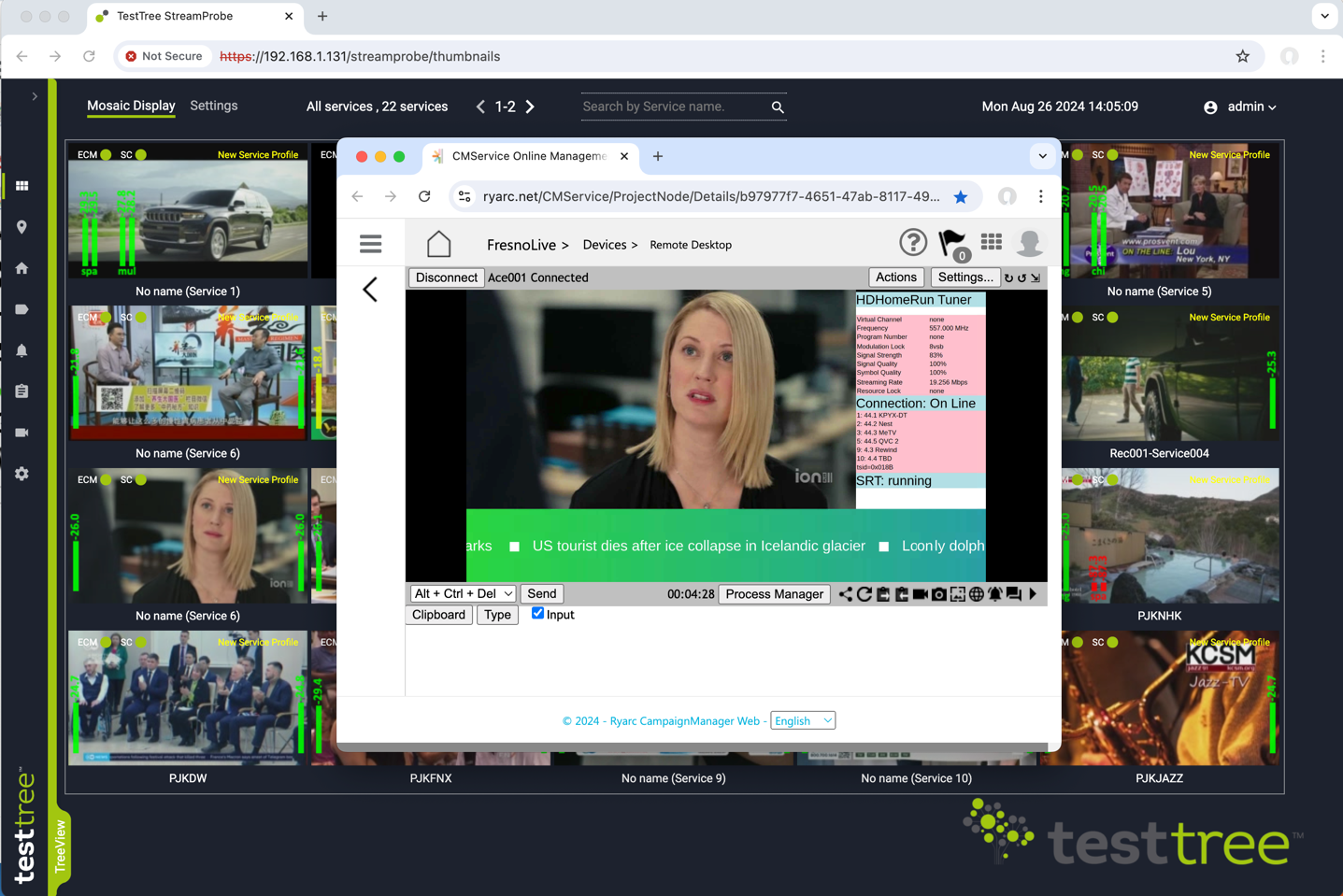Bookmark CMService page with the blue star

(x=961, y=196)
